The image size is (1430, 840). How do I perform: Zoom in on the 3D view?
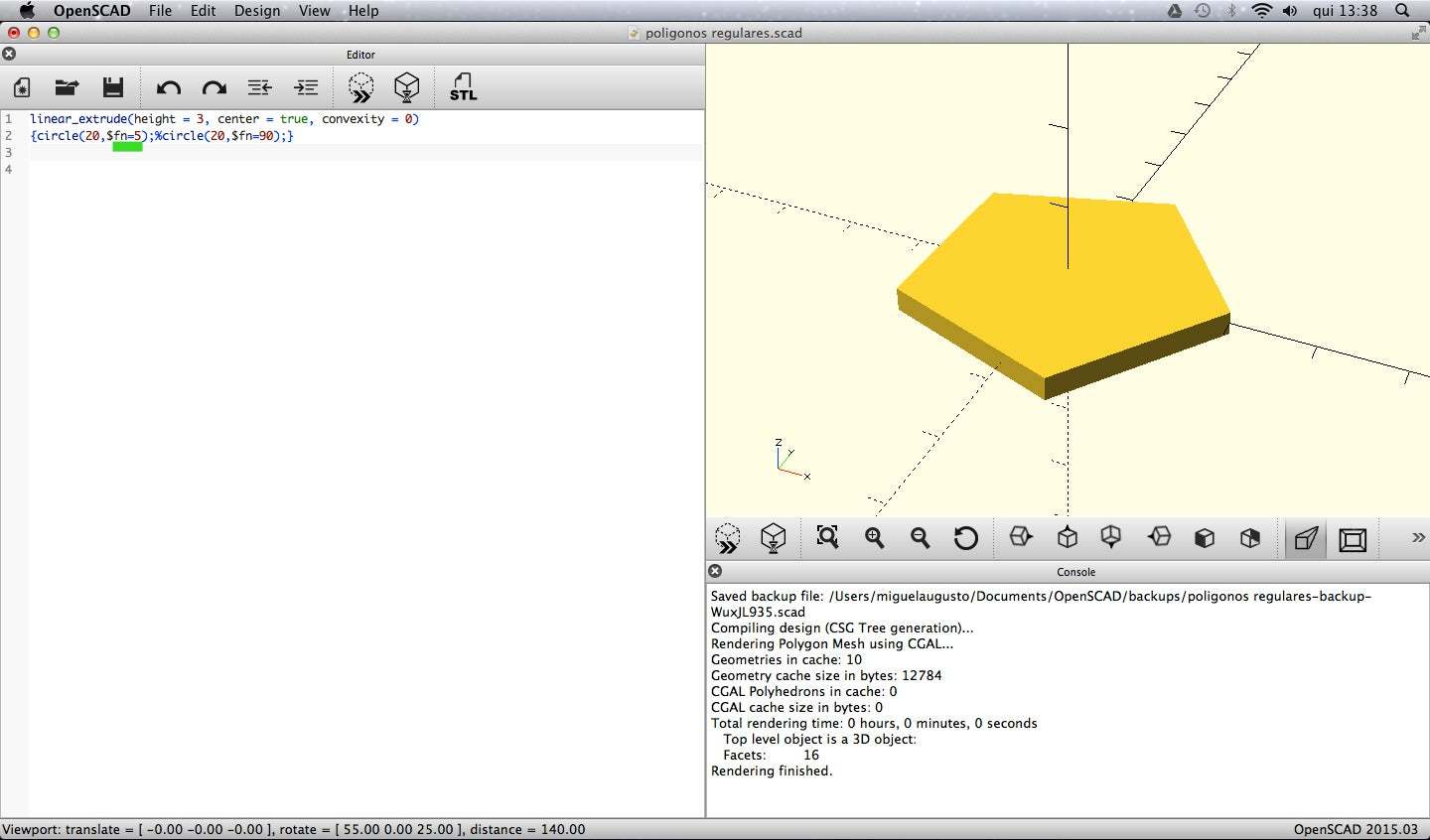(874, 537)
